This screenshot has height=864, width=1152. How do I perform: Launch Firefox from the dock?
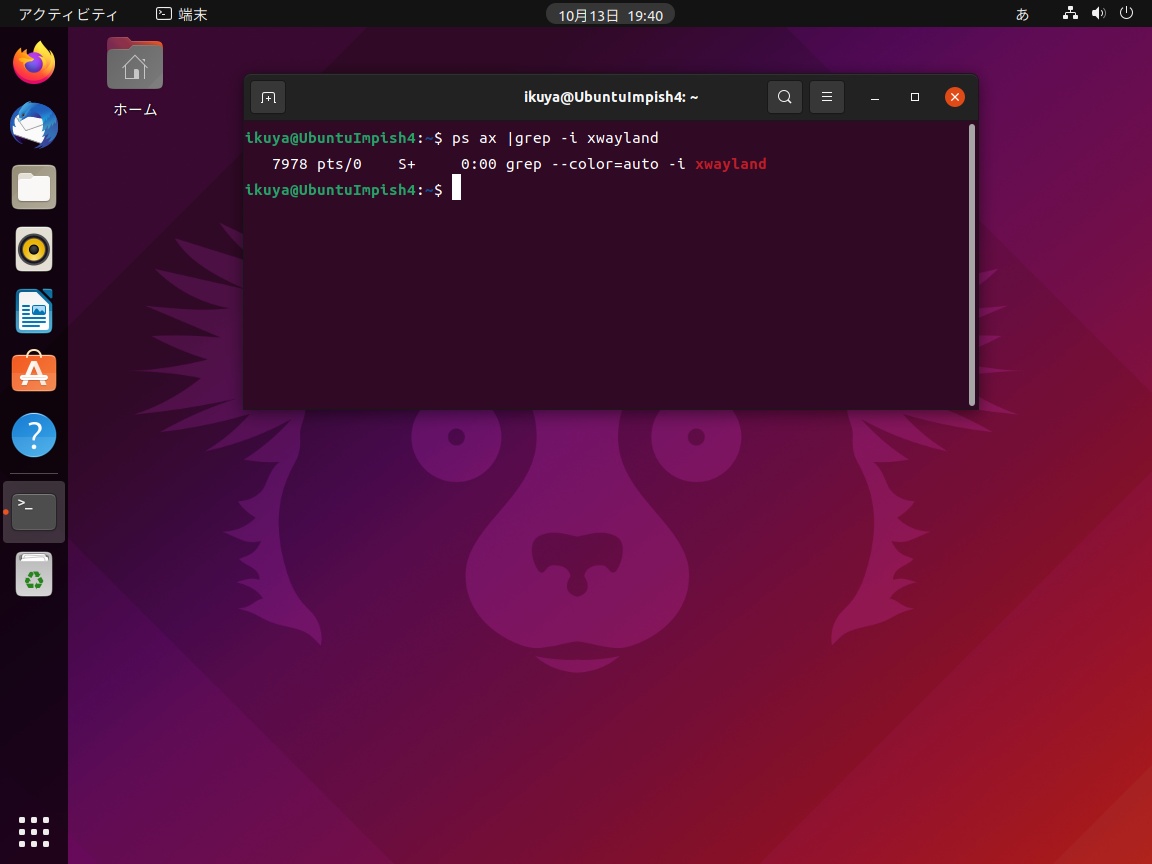[x=34, y=63]
